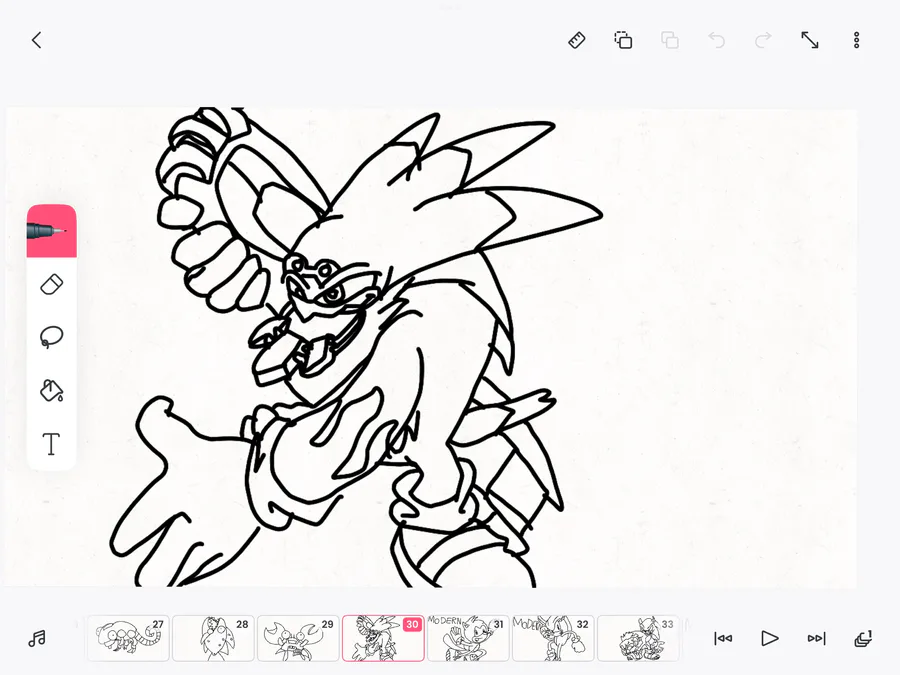This screenshot has height=675, width=900.
Task: Select the lasso selection tool
Action: click(x=52, y=337)
